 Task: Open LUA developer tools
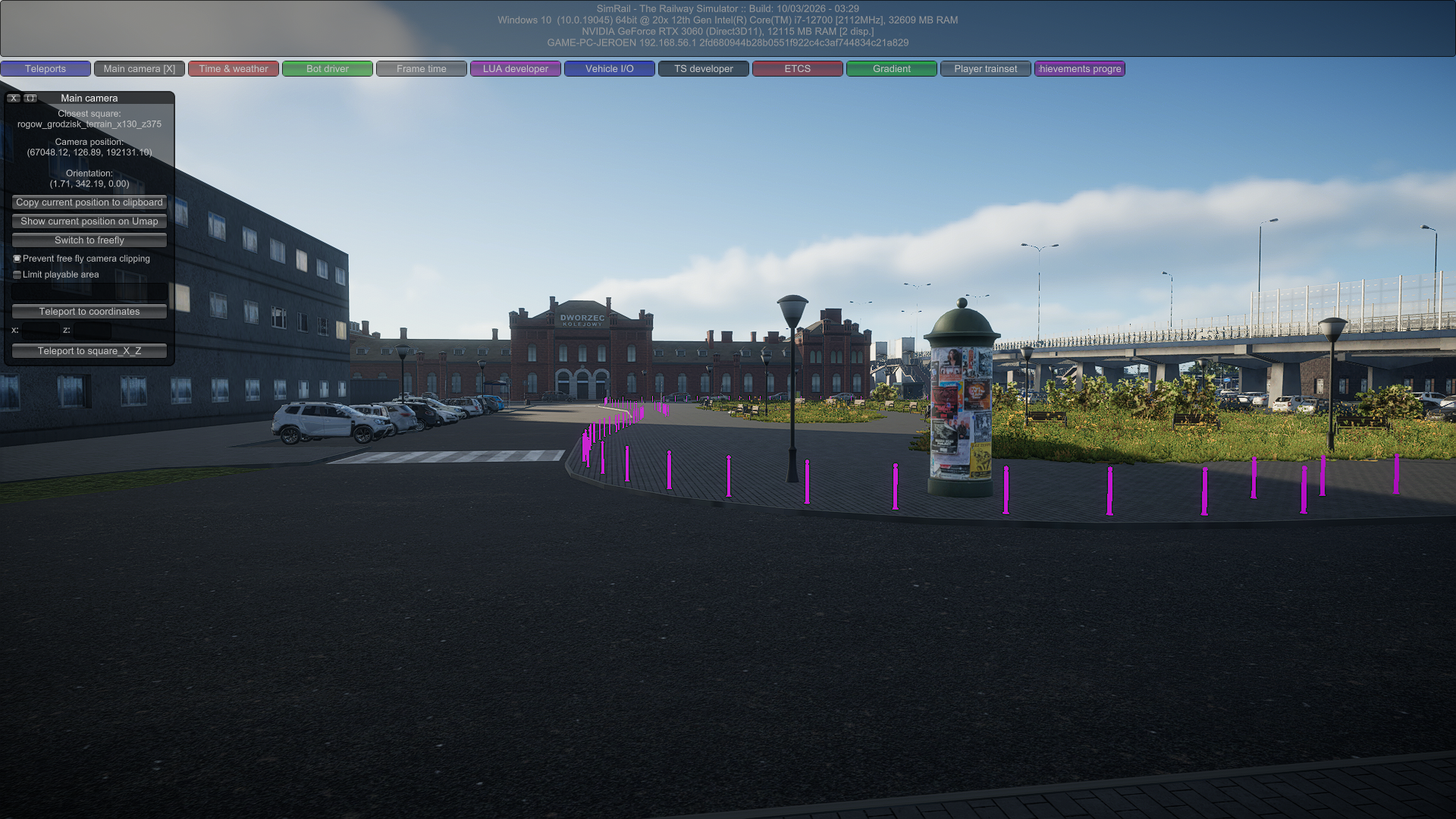click(x=516, y=69)
